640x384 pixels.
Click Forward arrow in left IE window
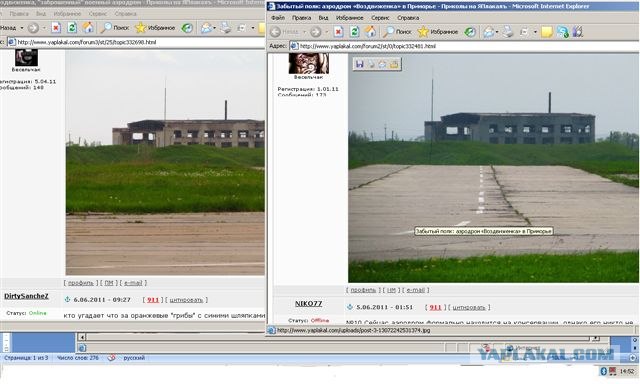click(33, 28)
